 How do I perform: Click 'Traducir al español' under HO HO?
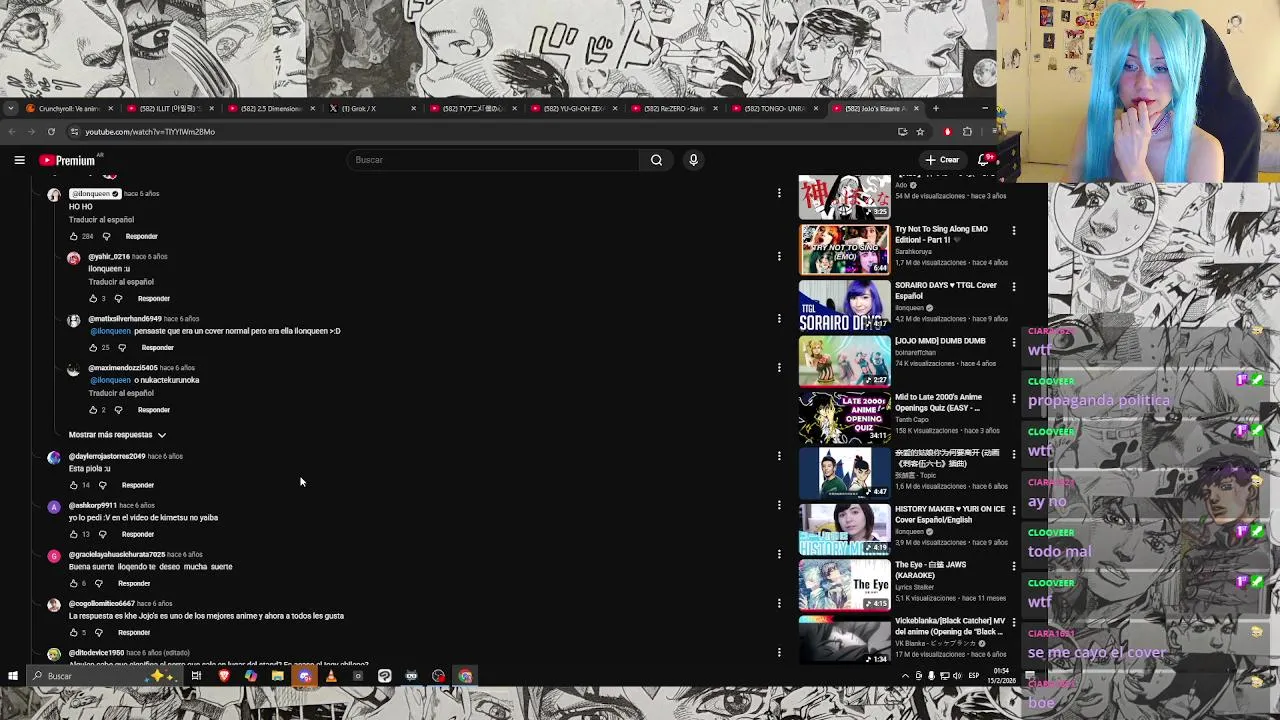pos(101,220)
